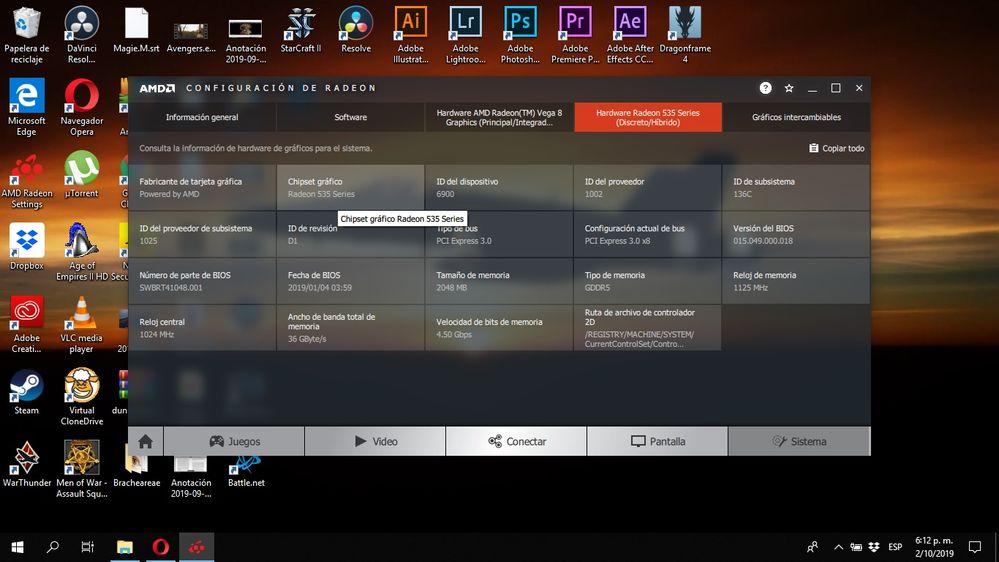Select Navegador Opera desktop icon
This screenshot has width=999, height=562.
tap(82, 107)
